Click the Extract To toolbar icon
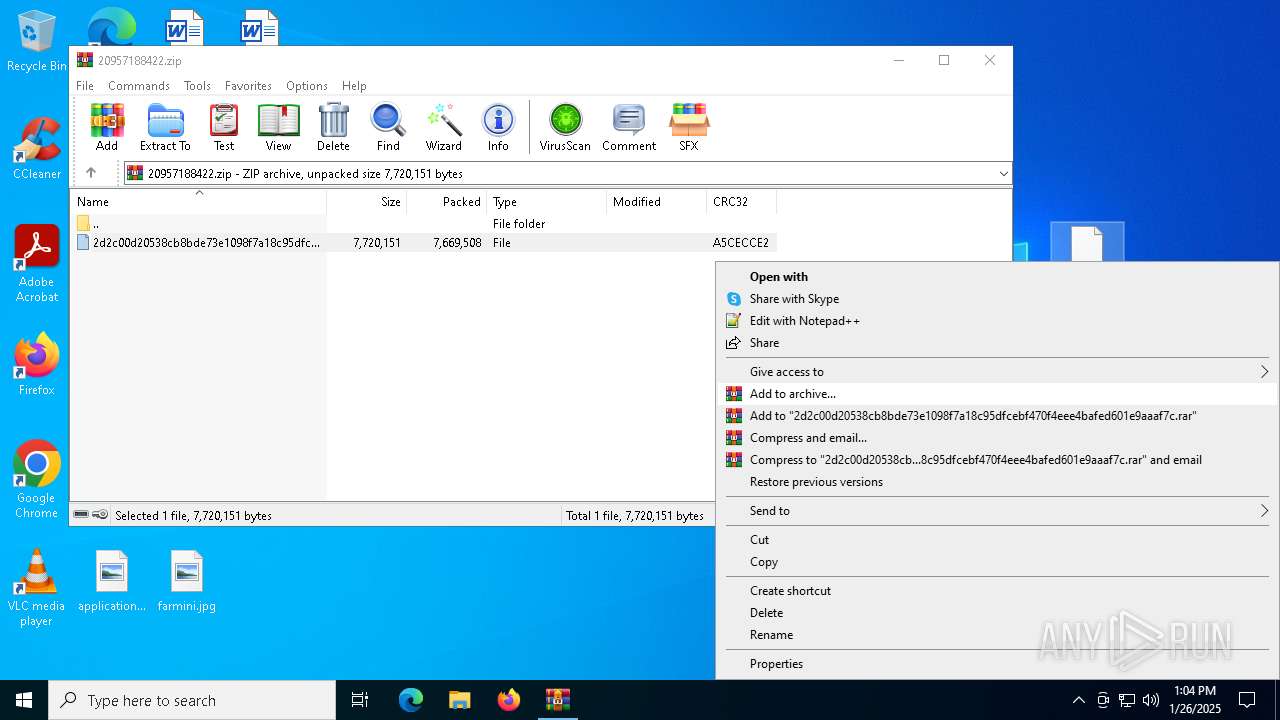Screen dimensions: 1280x720 point(165,127)
